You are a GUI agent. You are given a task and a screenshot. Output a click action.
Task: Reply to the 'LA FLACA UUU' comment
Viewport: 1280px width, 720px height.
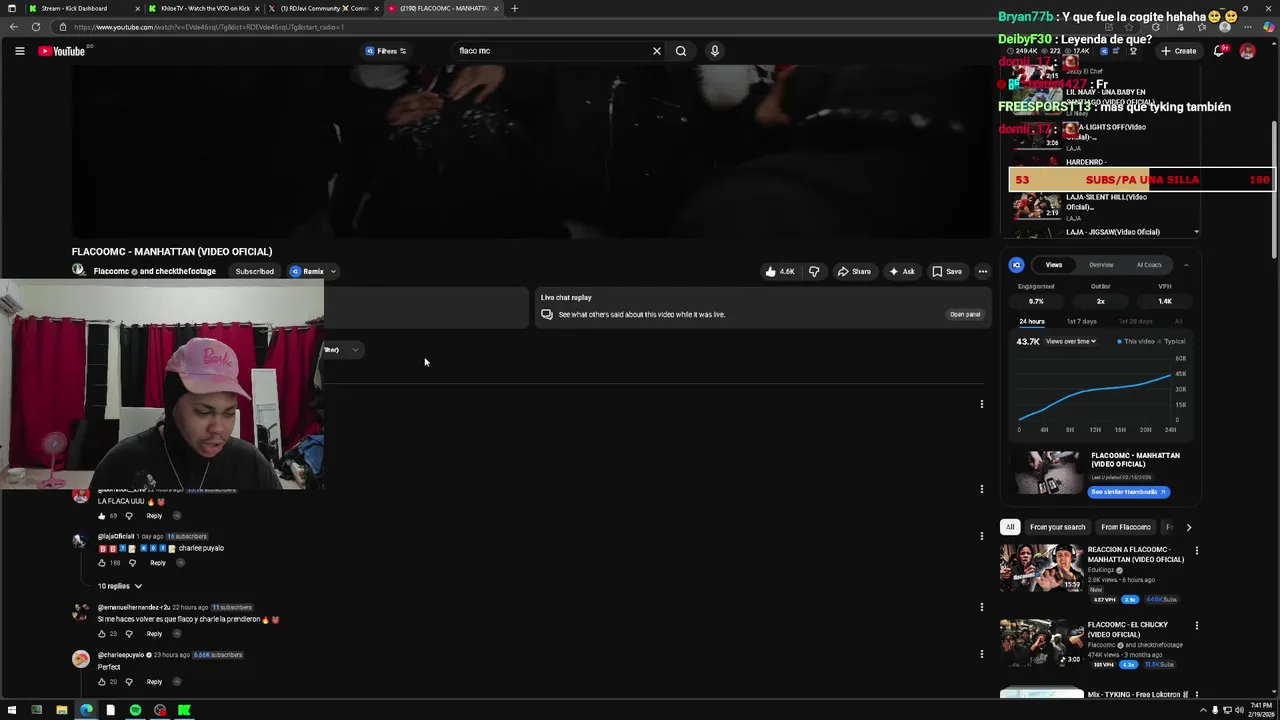pos(154,516)
